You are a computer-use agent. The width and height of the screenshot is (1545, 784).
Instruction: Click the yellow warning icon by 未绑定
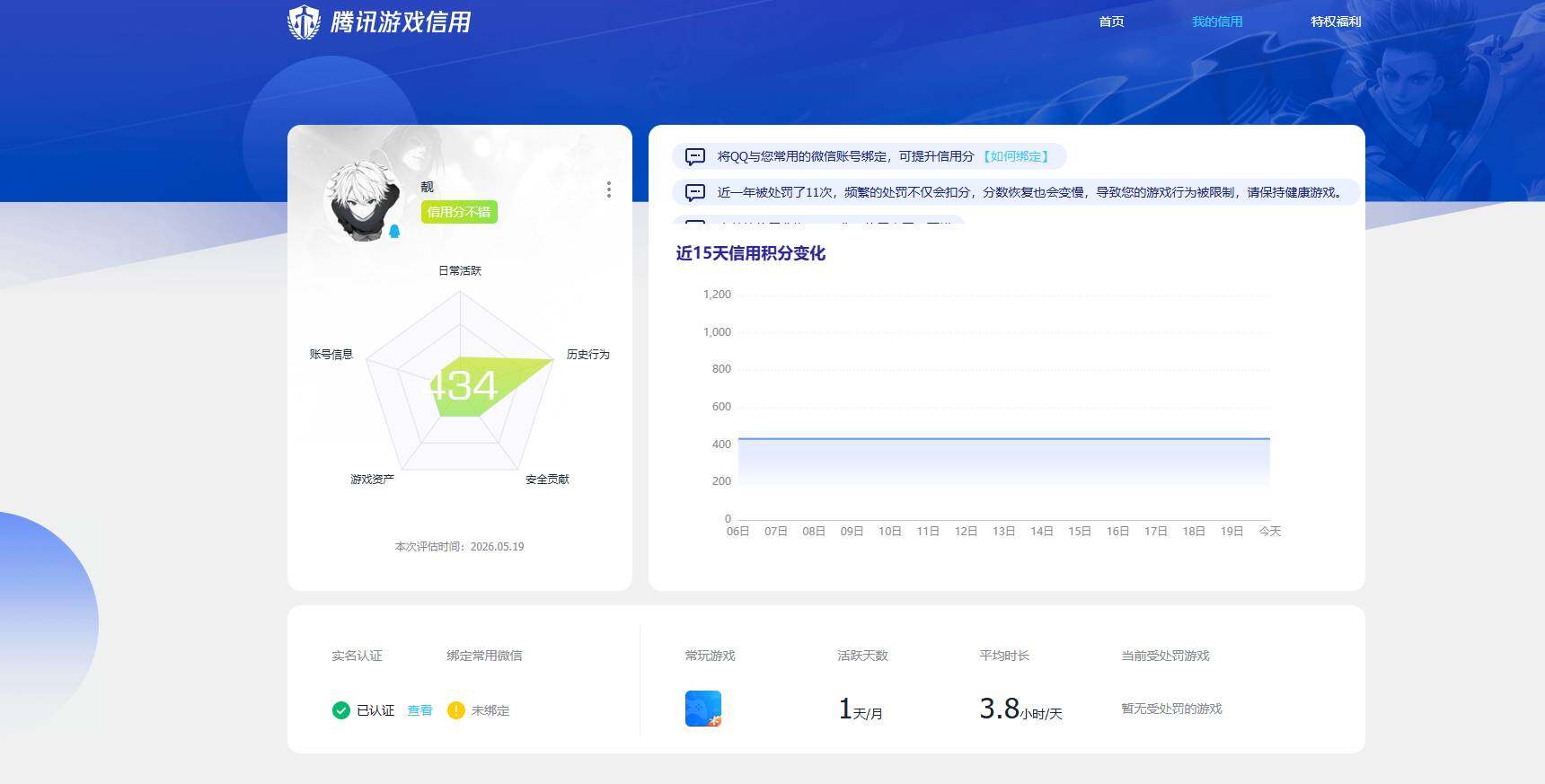pyautogui.click(x=456, y=710)
